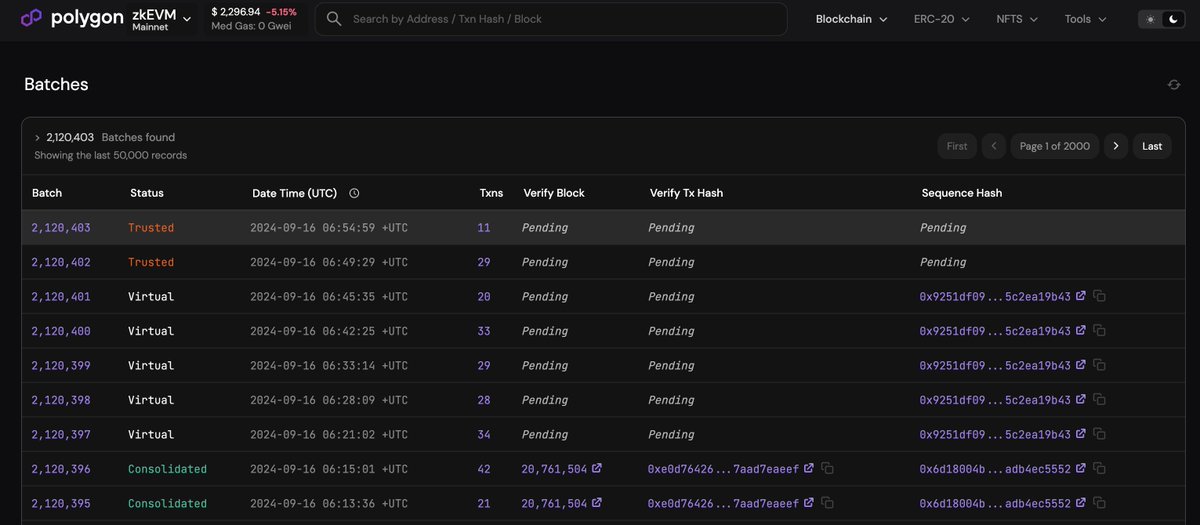Open verify block 20,761,504 in row 2,120,396

pos(555,469)
